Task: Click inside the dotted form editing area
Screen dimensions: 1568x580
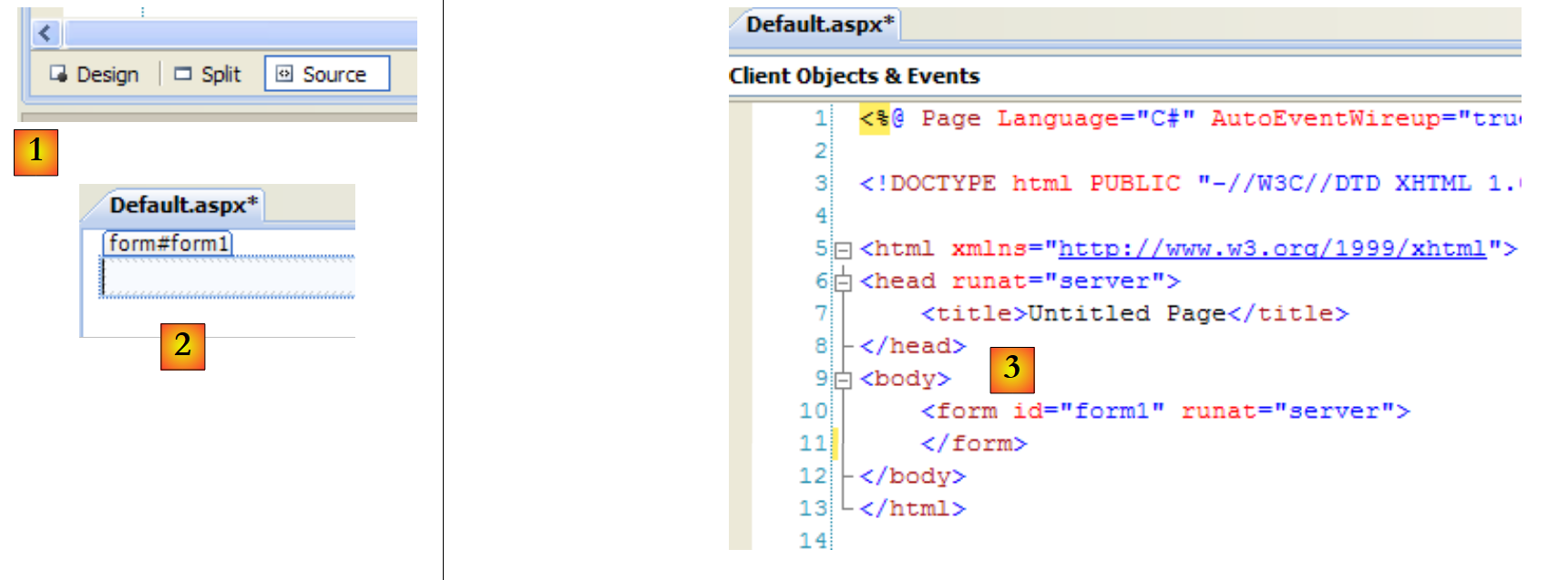Action: coord(228,277)
